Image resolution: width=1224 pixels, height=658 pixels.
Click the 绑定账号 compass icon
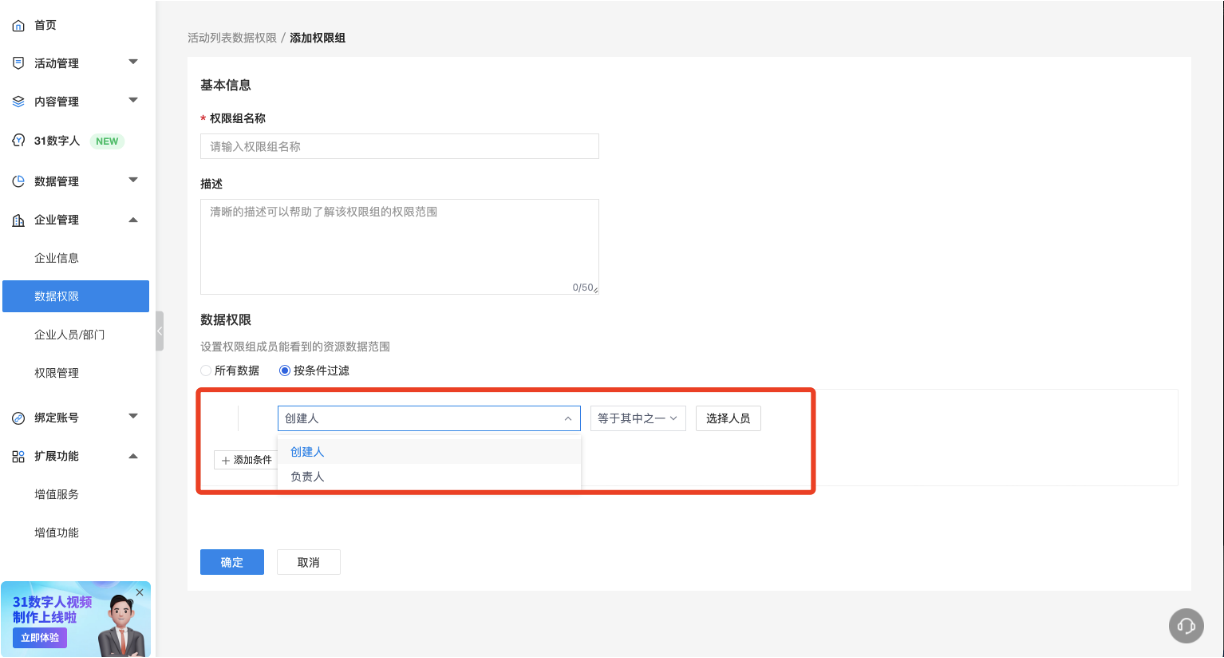click(x=18, y=418)
